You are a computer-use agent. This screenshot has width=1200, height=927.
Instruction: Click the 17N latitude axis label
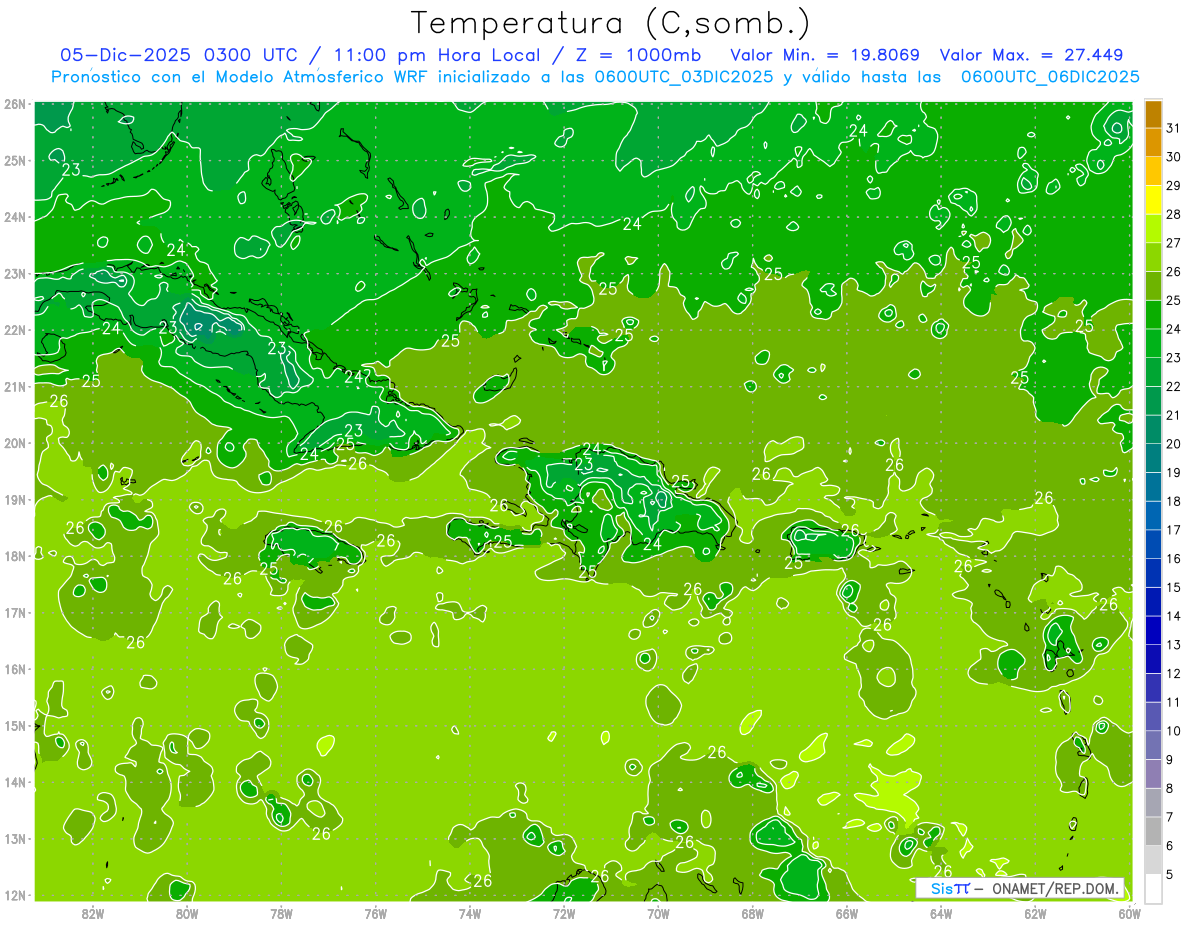(x=14, y=612)
